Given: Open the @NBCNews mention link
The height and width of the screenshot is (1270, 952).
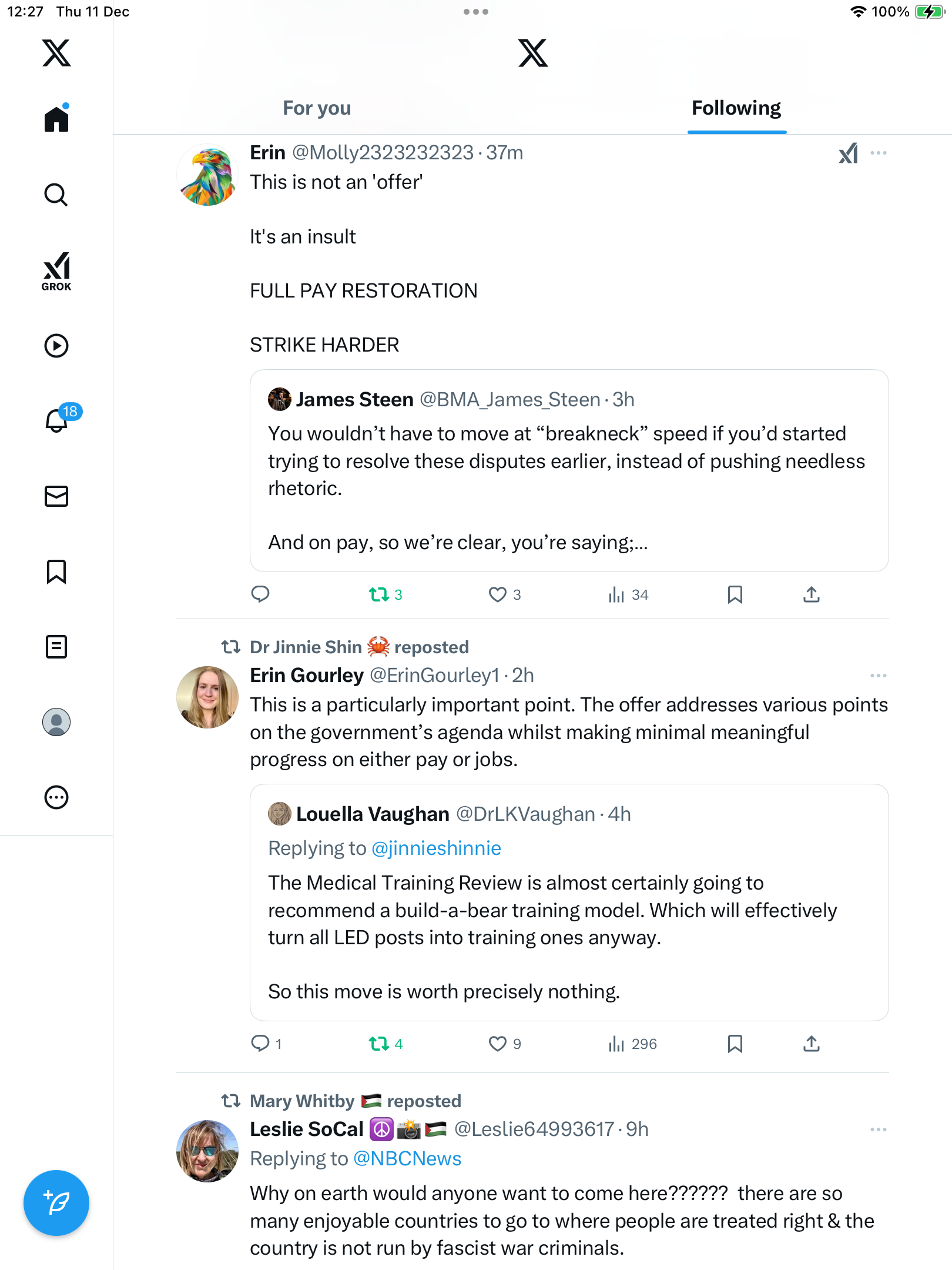Looking at the screenshot, I should pyautogui.click(x=407, y=1159).
